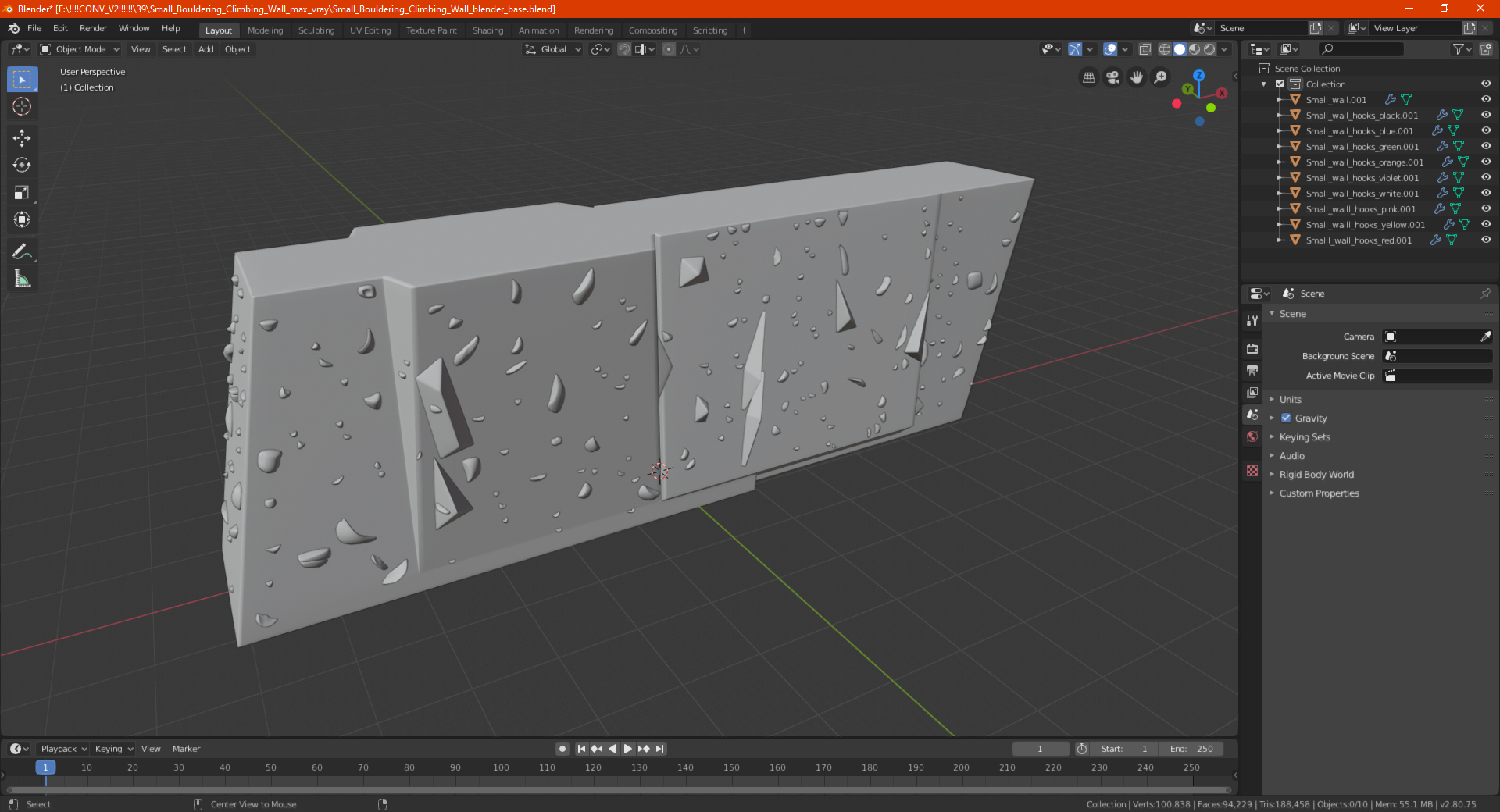This screenshot has width=1500, height=812.
Task: Jump to the timeline end frame
Action: [660, 749]
